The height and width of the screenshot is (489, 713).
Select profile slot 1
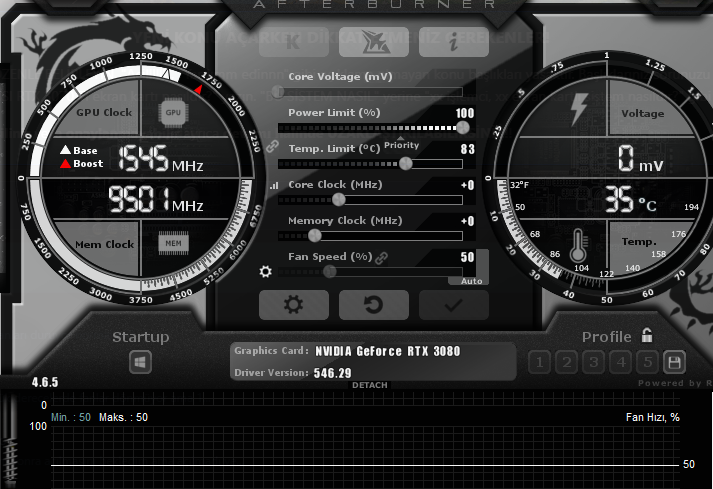click(539, 363)
